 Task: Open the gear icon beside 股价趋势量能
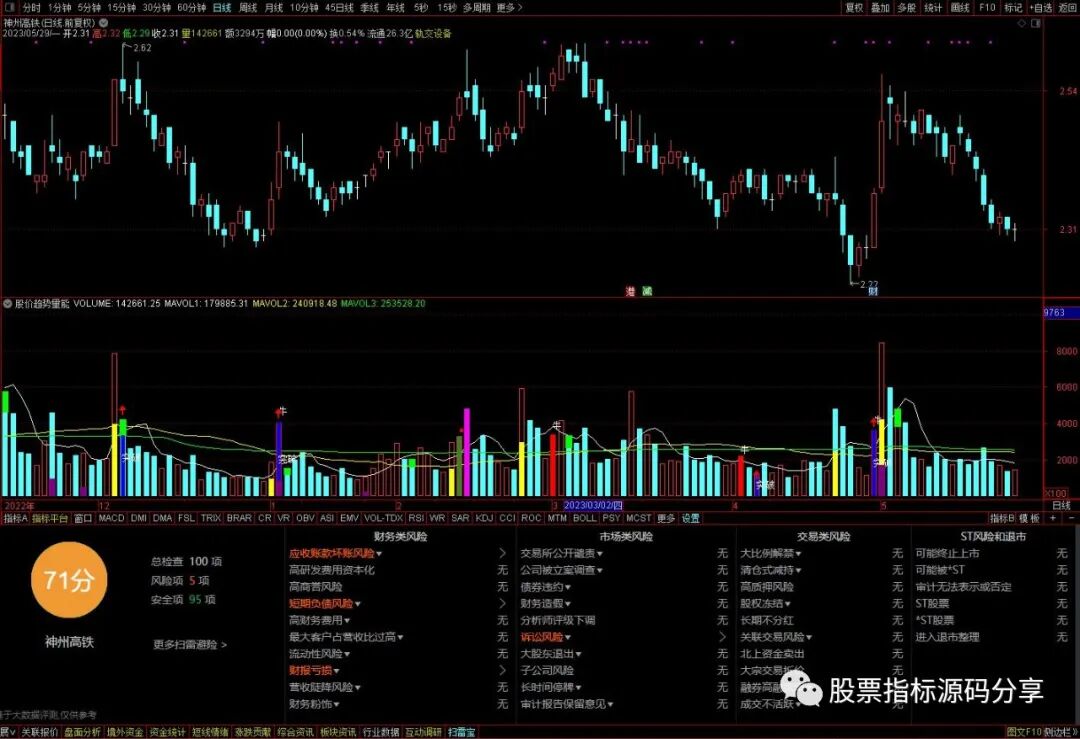pyautogui.click(x=8, y=304)
